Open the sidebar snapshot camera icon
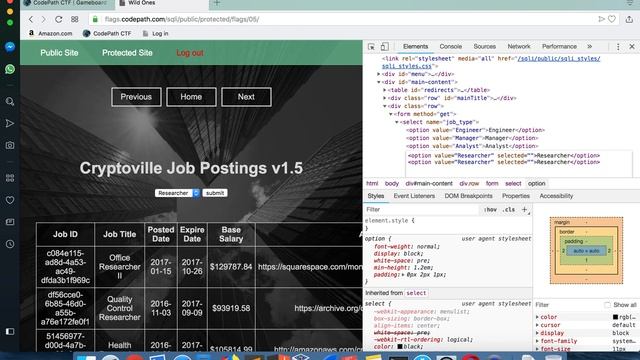This screenshot has height=360, width=640. pos(10,145)
